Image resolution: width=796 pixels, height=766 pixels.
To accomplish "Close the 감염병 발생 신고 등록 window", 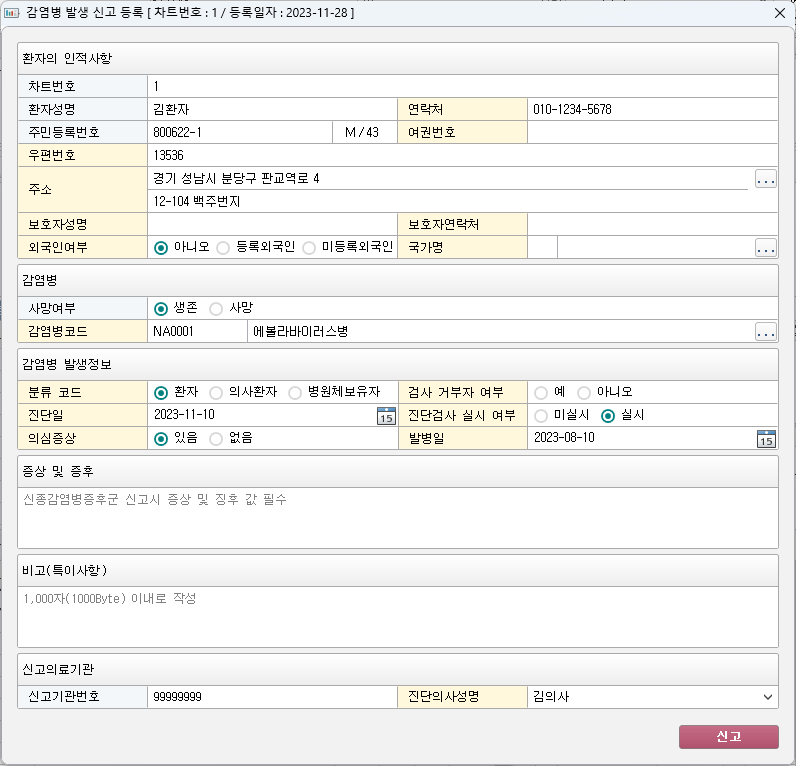I will tap(779, 14).
